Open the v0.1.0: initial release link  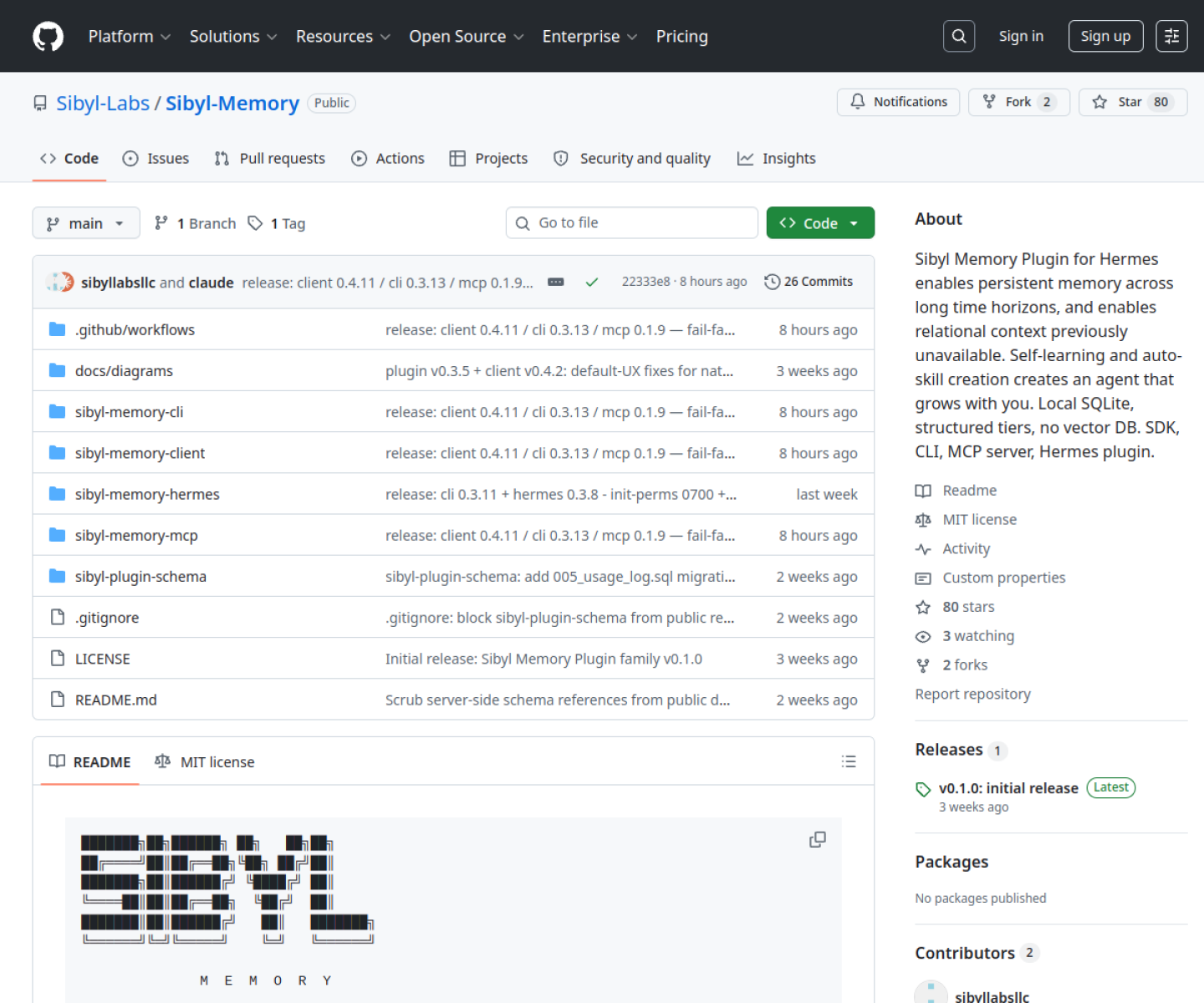[1008, 788]
